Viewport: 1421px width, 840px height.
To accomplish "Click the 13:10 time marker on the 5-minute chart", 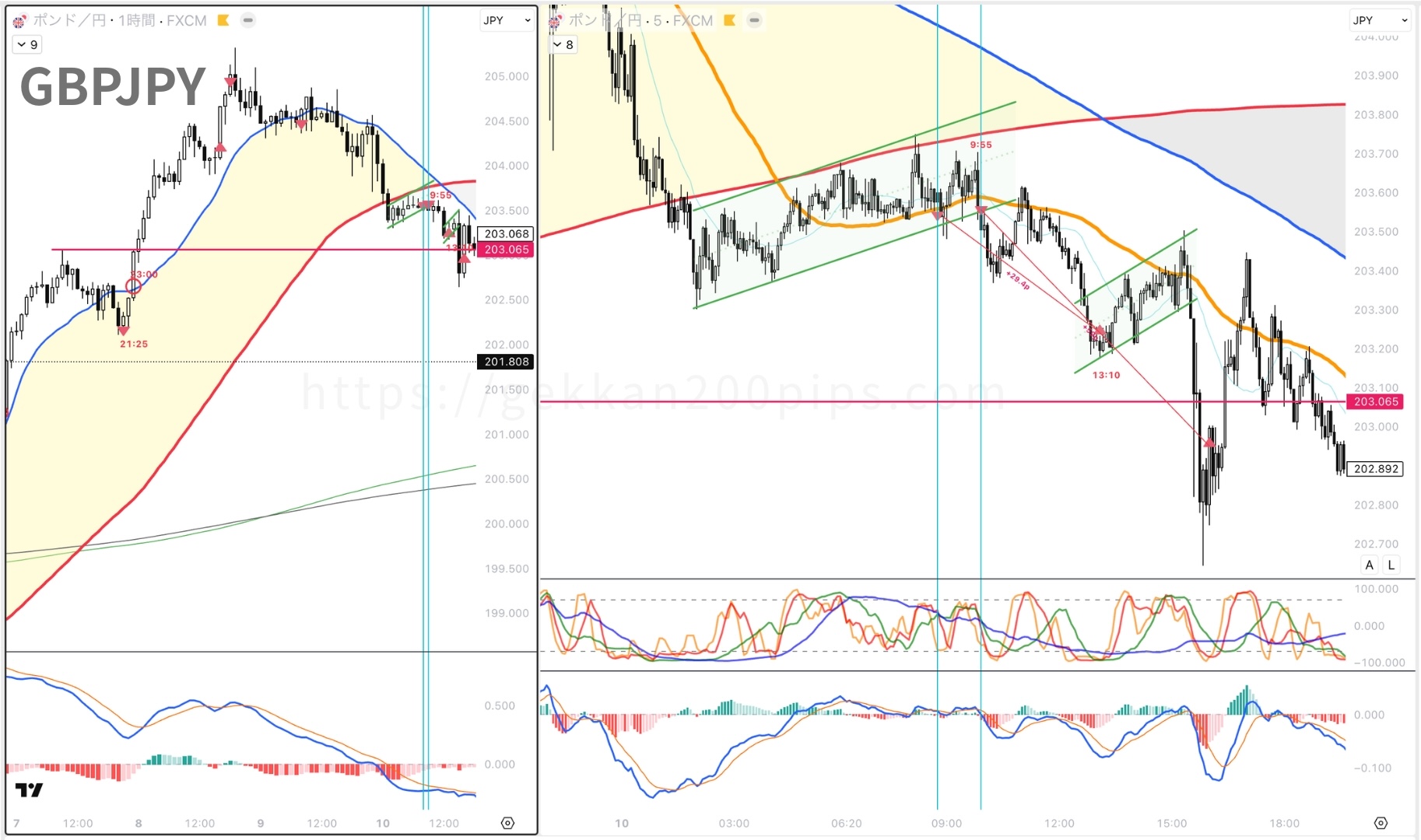I will click(x=1106, y=375).
